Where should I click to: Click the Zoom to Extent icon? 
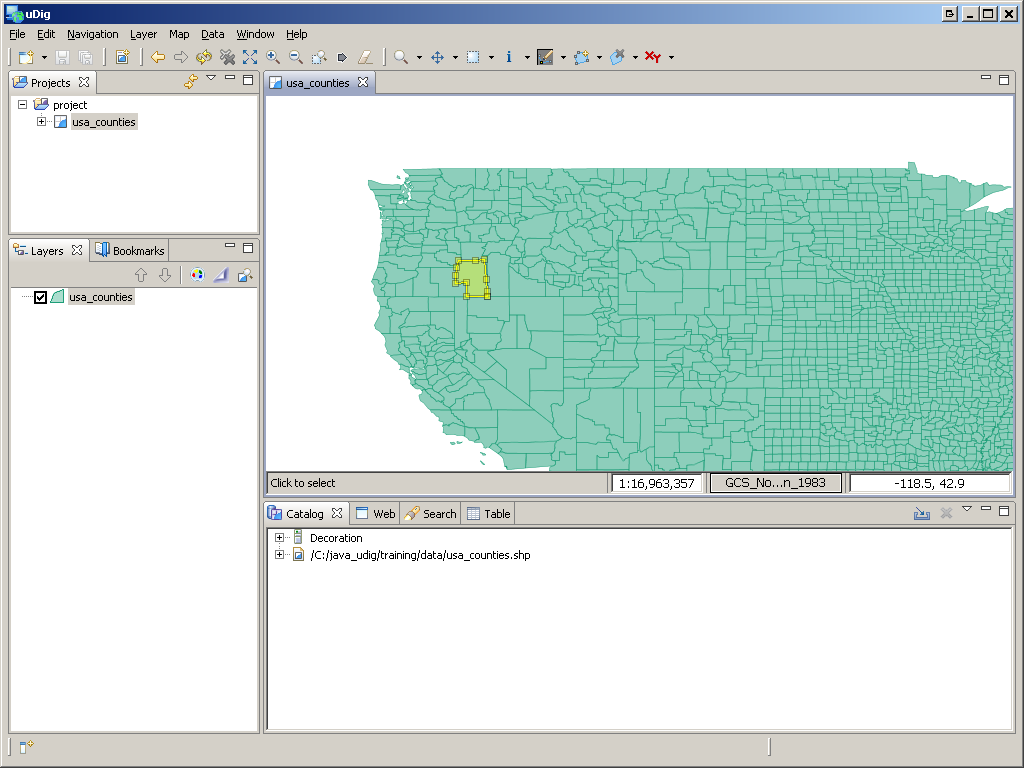click(250, 57)
